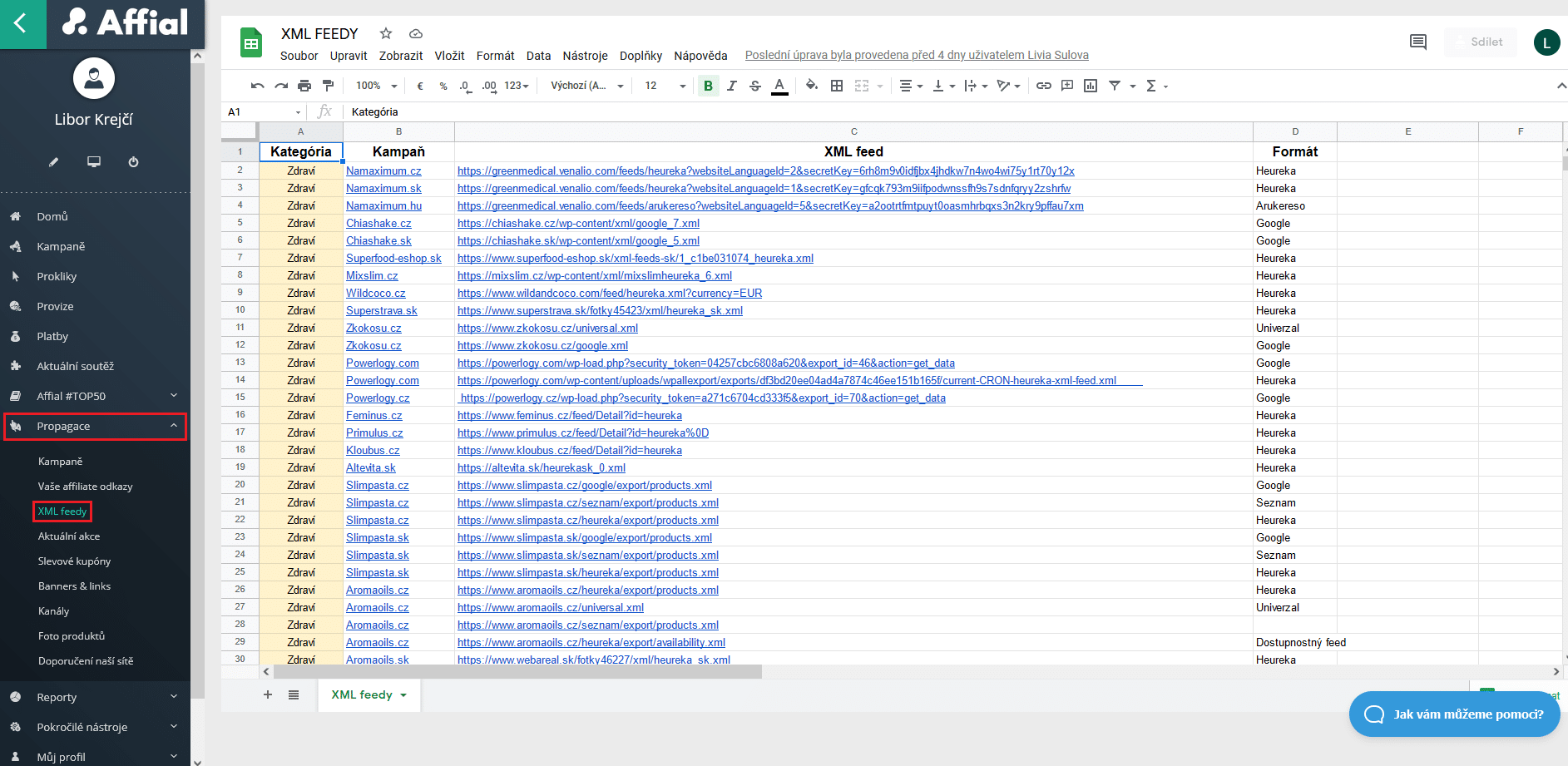This screenshot has height=766, width=1568.
Task: Collapse the toolbar with the top-right chevron
Action: 1561,86
